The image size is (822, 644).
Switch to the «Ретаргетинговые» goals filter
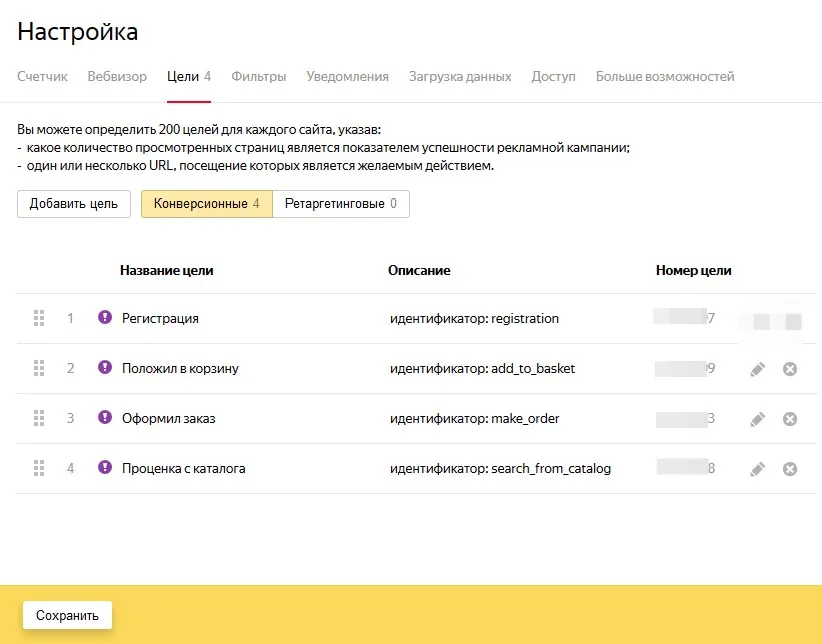pyautogui.click(x=339, y=204)
